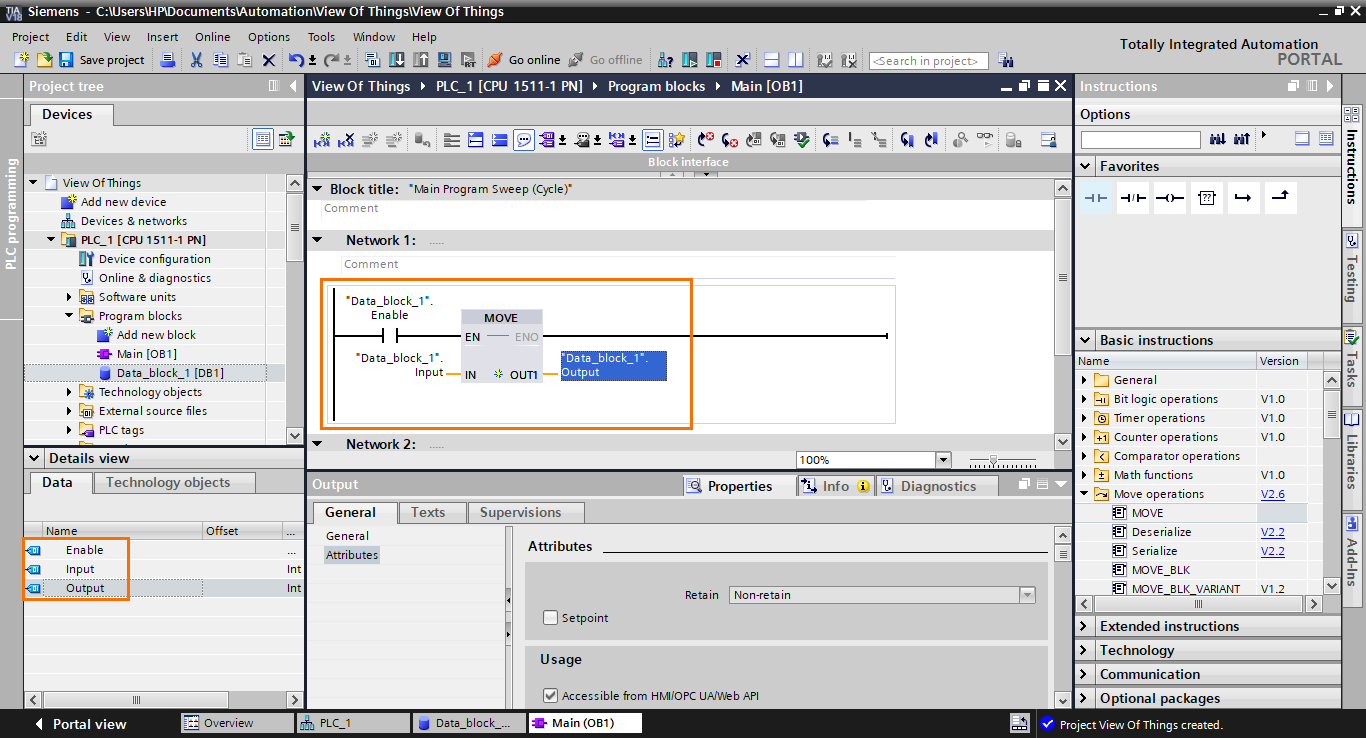Click the Open project icon
Viewport: 1366px width, 738px height.
coord(44,60)
